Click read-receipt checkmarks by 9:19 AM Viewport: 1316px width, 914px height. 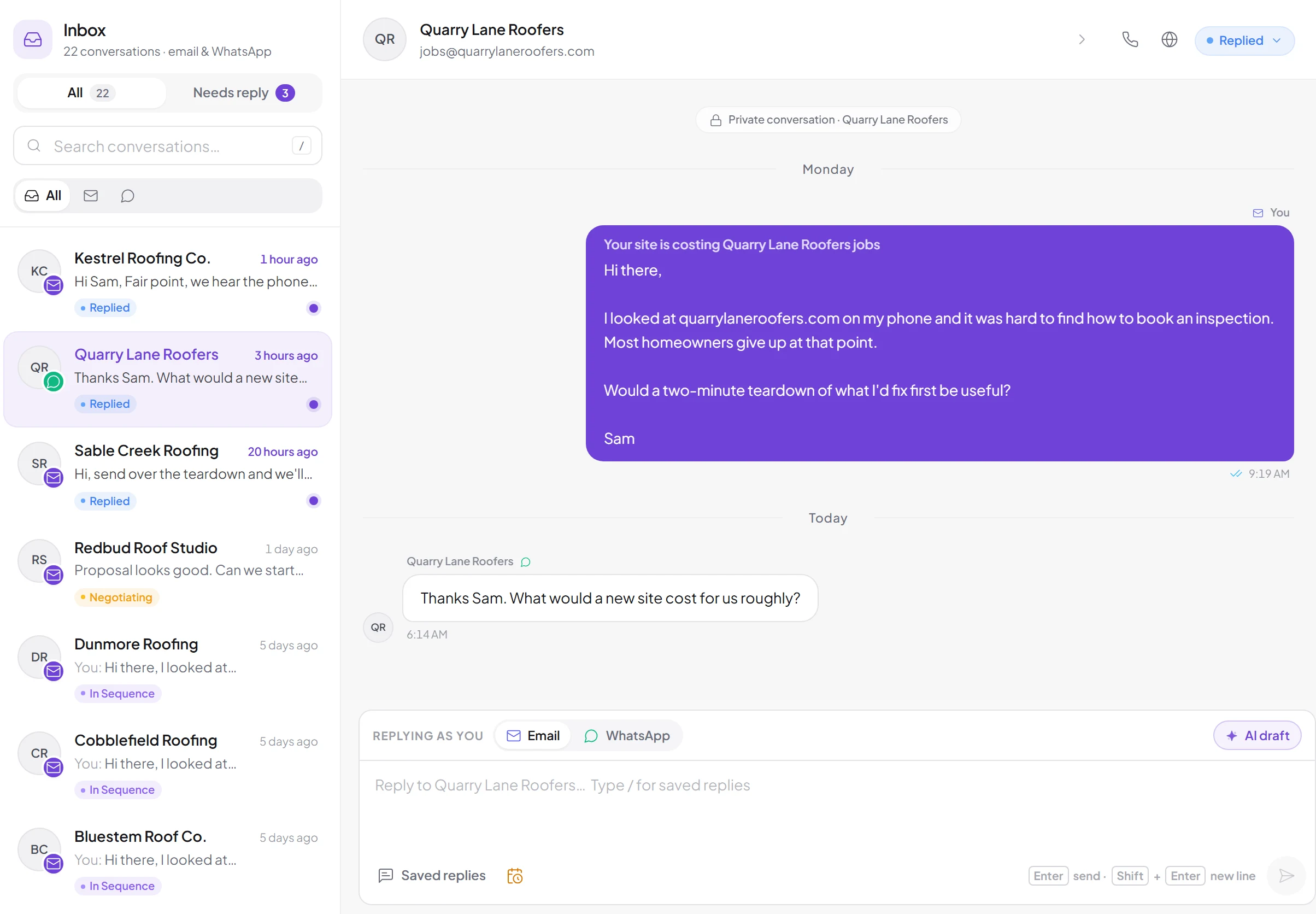(1236, 474)
